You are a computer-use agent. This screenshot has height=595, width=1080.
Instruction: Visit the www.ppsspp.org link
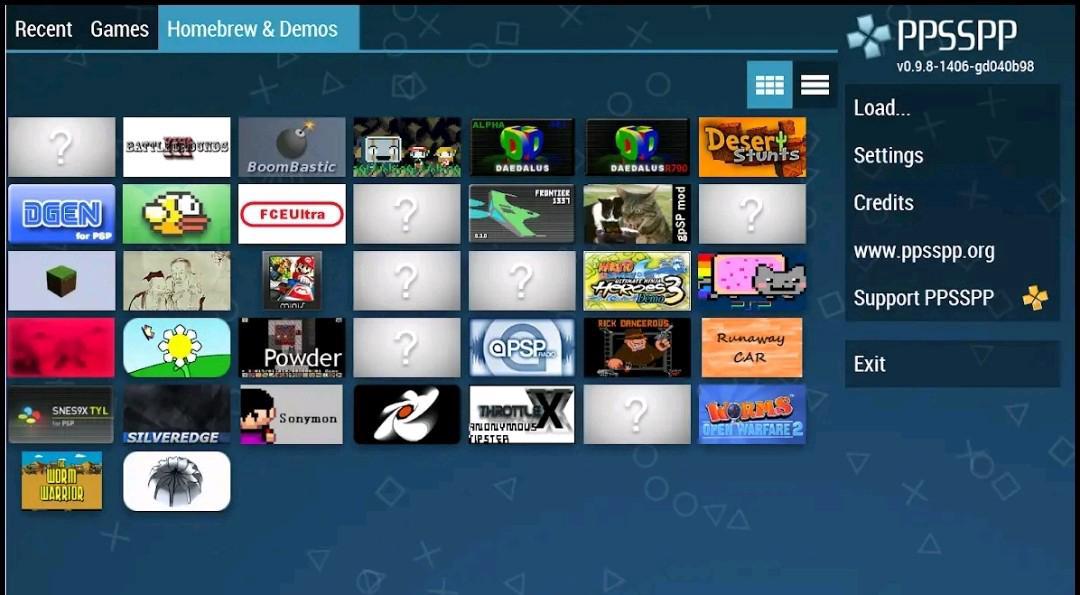[x=923, y=250]
